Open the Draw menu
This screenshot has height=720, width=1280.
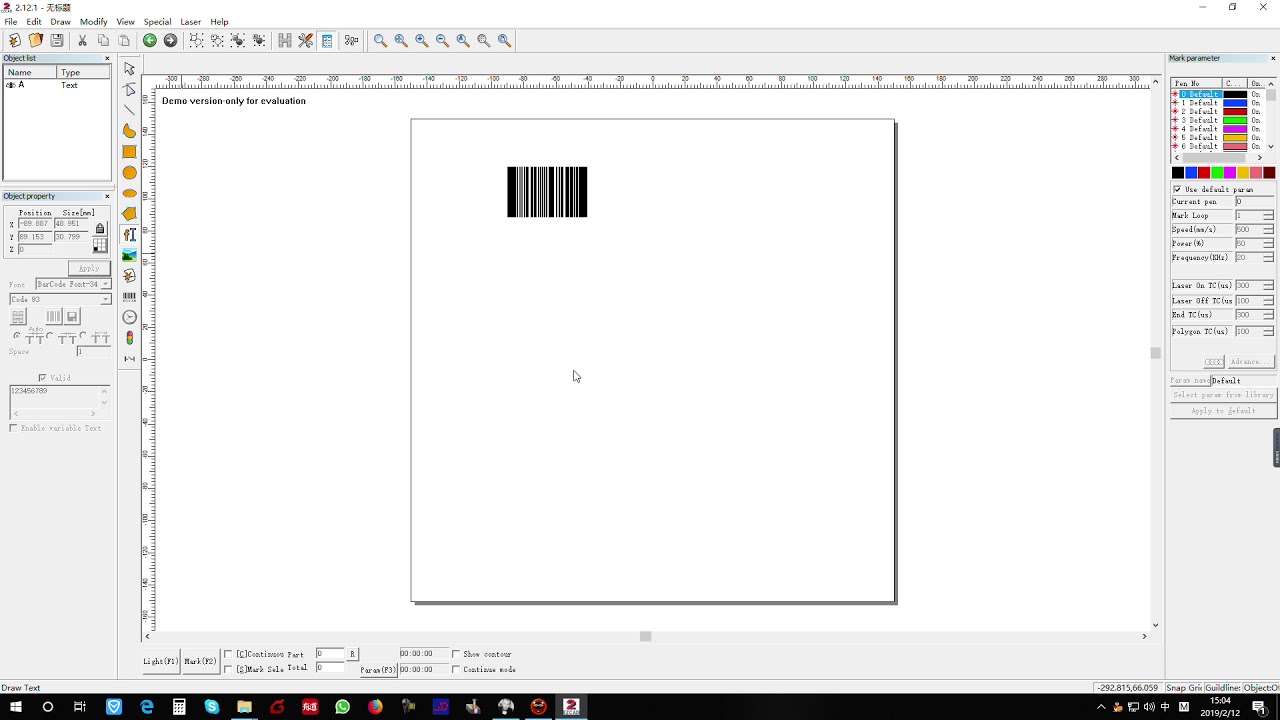tap(61, 21)
